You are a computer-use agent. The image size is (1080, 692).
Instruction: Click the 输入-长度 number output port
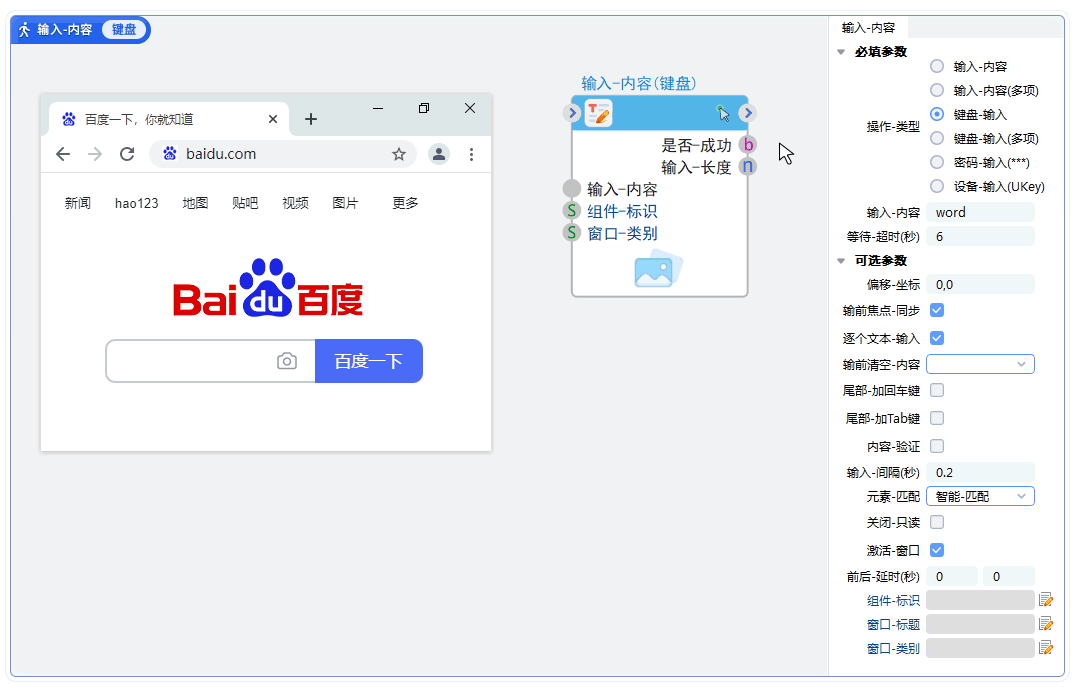click(748, 167)
